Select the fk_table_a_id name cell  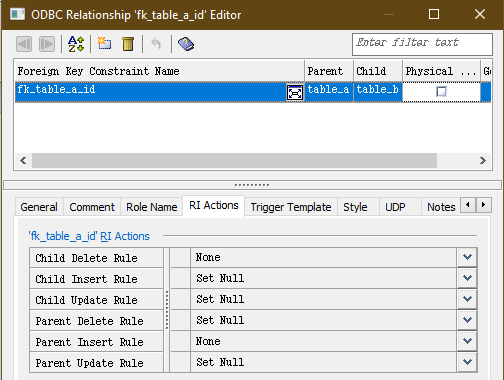[x=151, y=92]
